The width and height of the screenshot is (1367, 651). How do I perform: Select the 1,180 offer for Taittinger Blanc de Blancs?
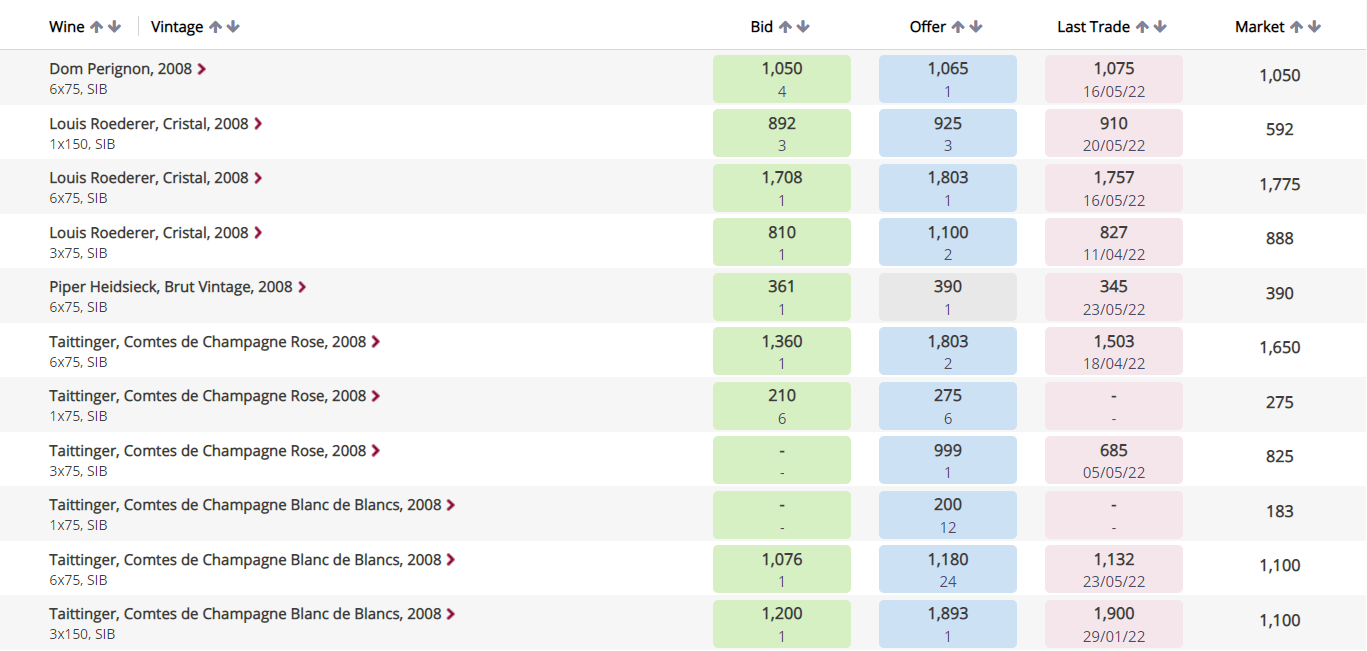(x=948, y=570)
